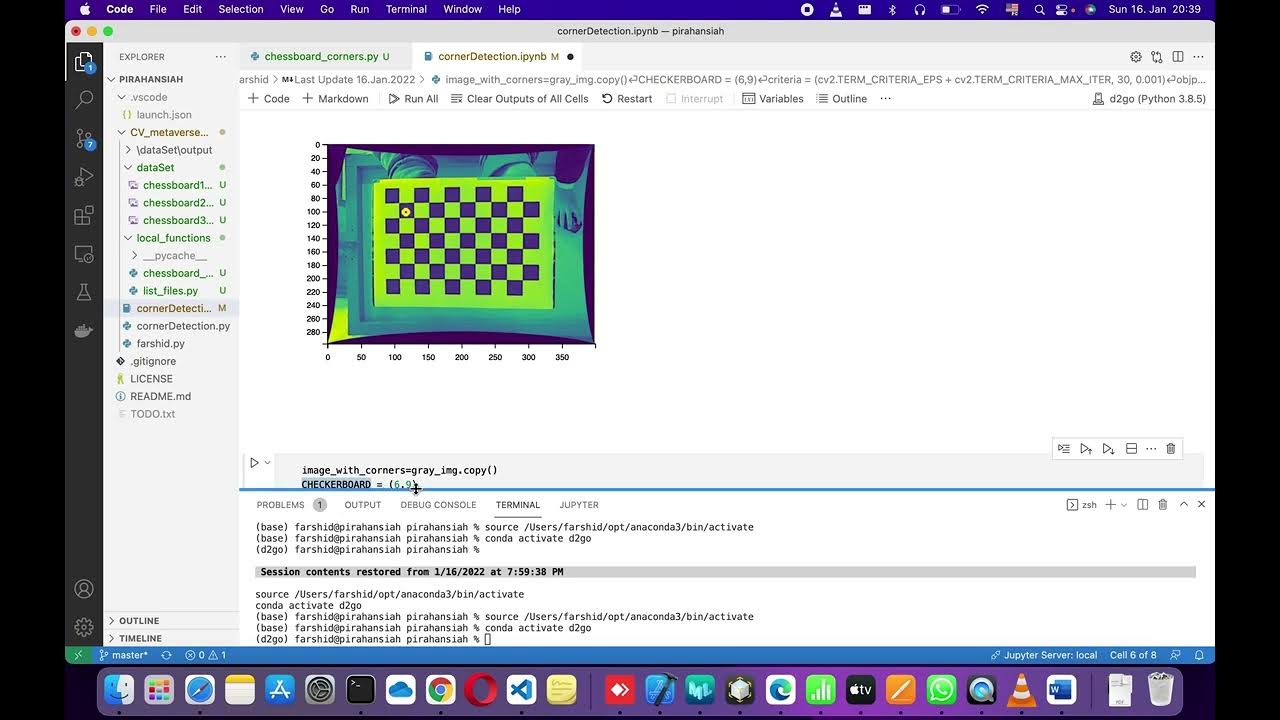
Task: Open the Accounts menu icon
Action: click(x=84, y=589)
